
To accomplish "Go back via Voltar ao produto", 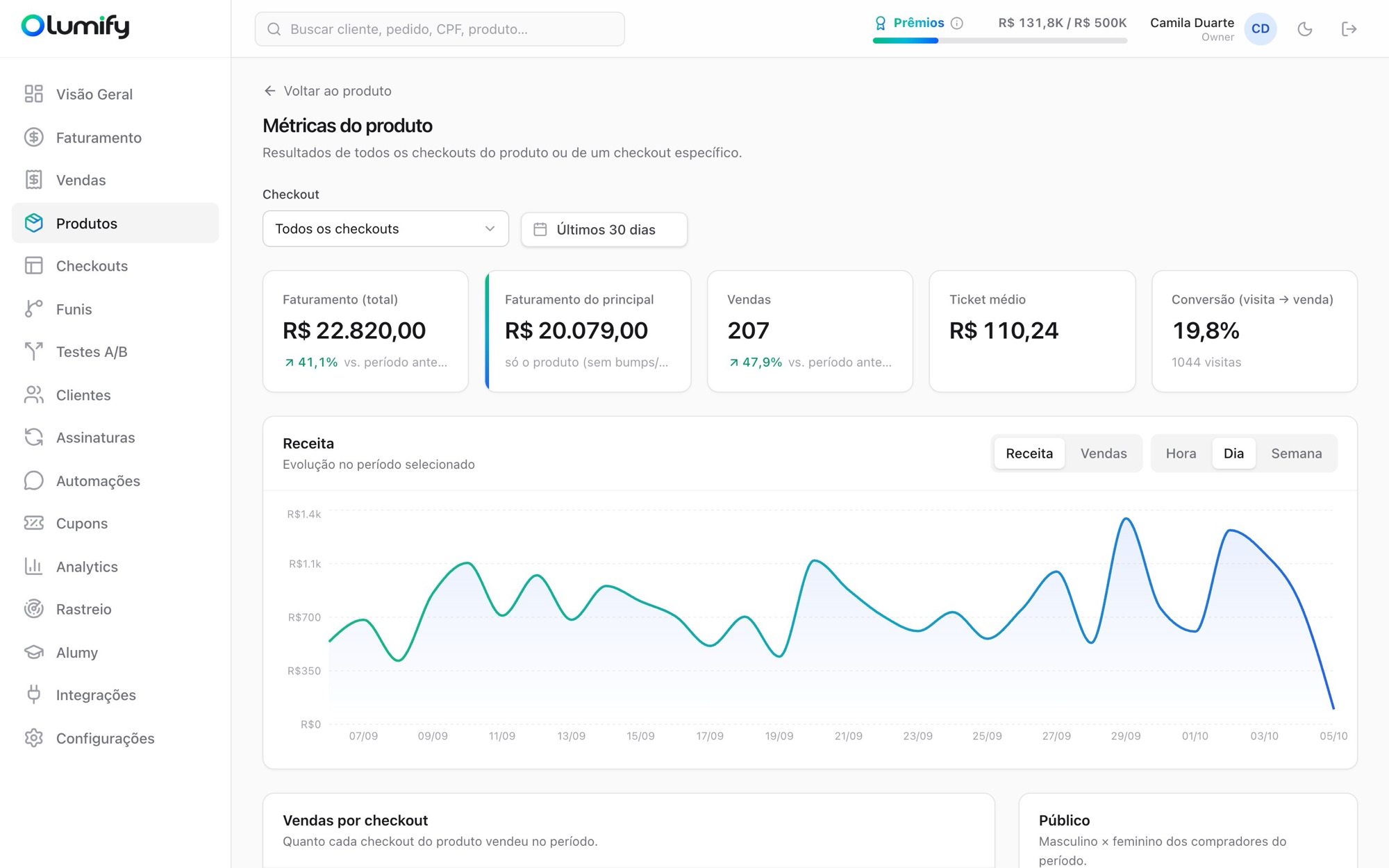I will pyautogui.click(x=327, y=91).
